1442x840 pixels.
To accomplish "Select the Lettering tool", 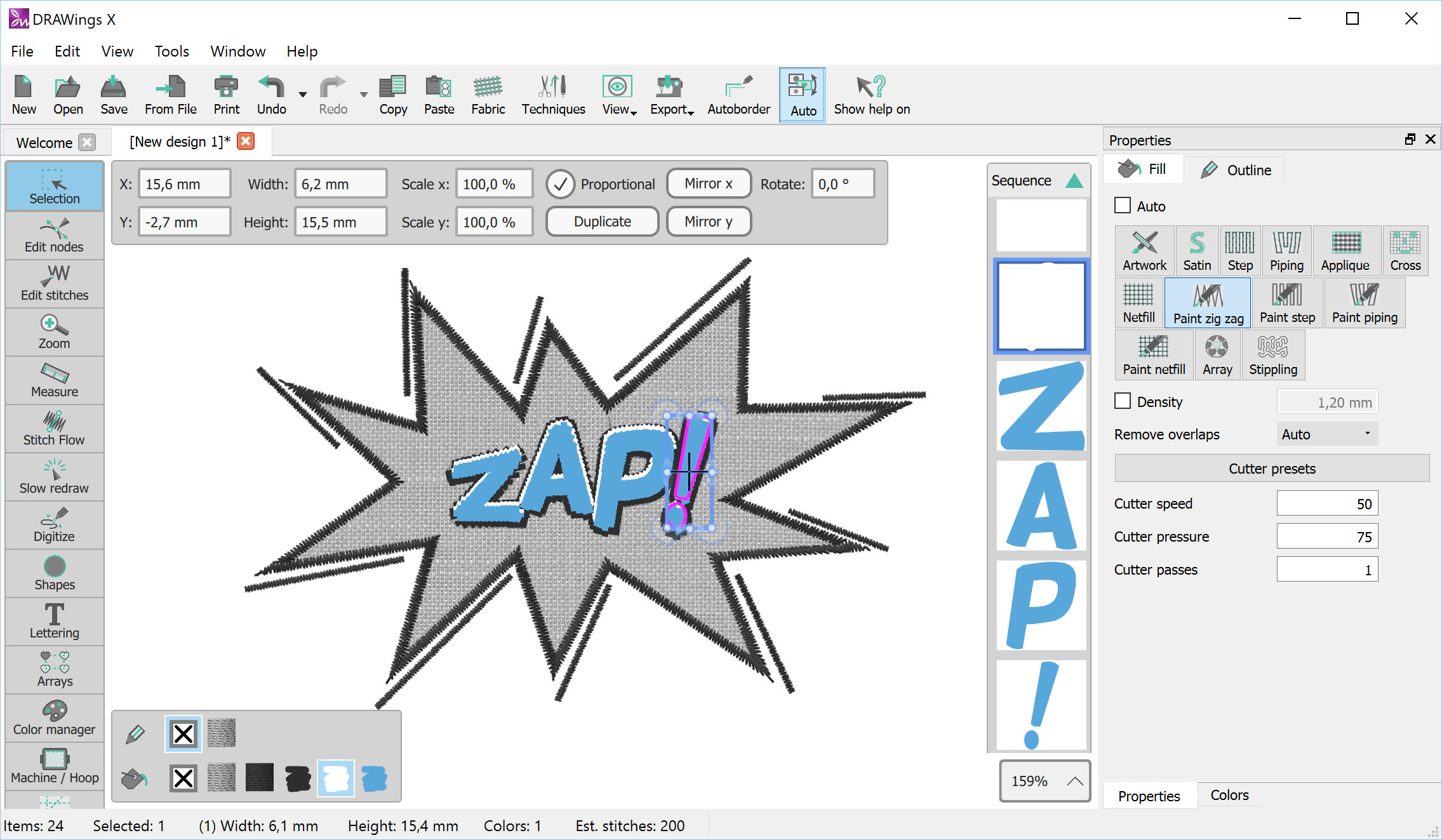I will [x=55, y=622].
